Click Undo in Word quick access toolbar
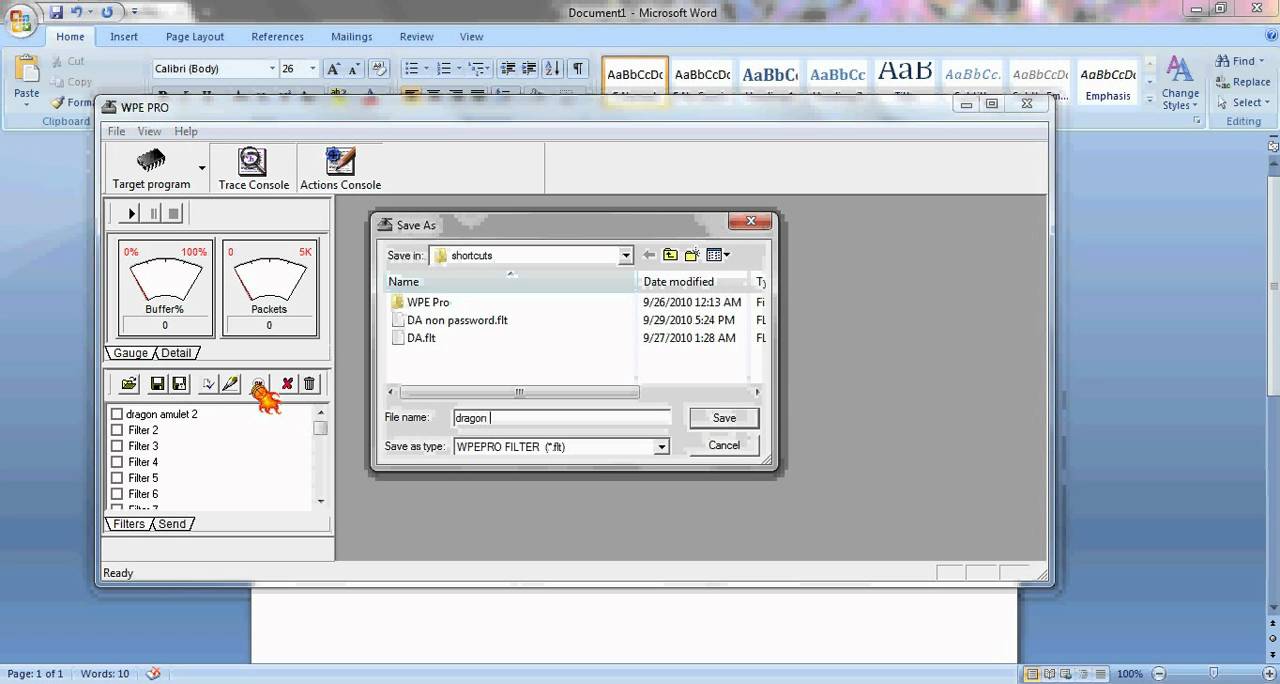Image resolution: width=1280 pixels, height=684 pixels. [77, 12]
